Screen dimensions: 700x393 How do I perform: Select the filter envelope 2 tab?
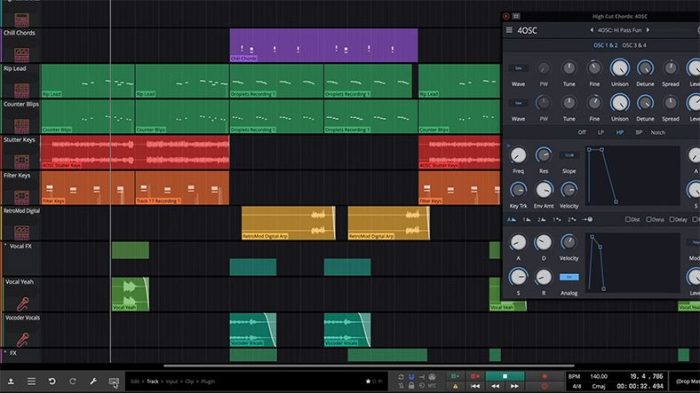pyautogui.click(x=542, y=219)
